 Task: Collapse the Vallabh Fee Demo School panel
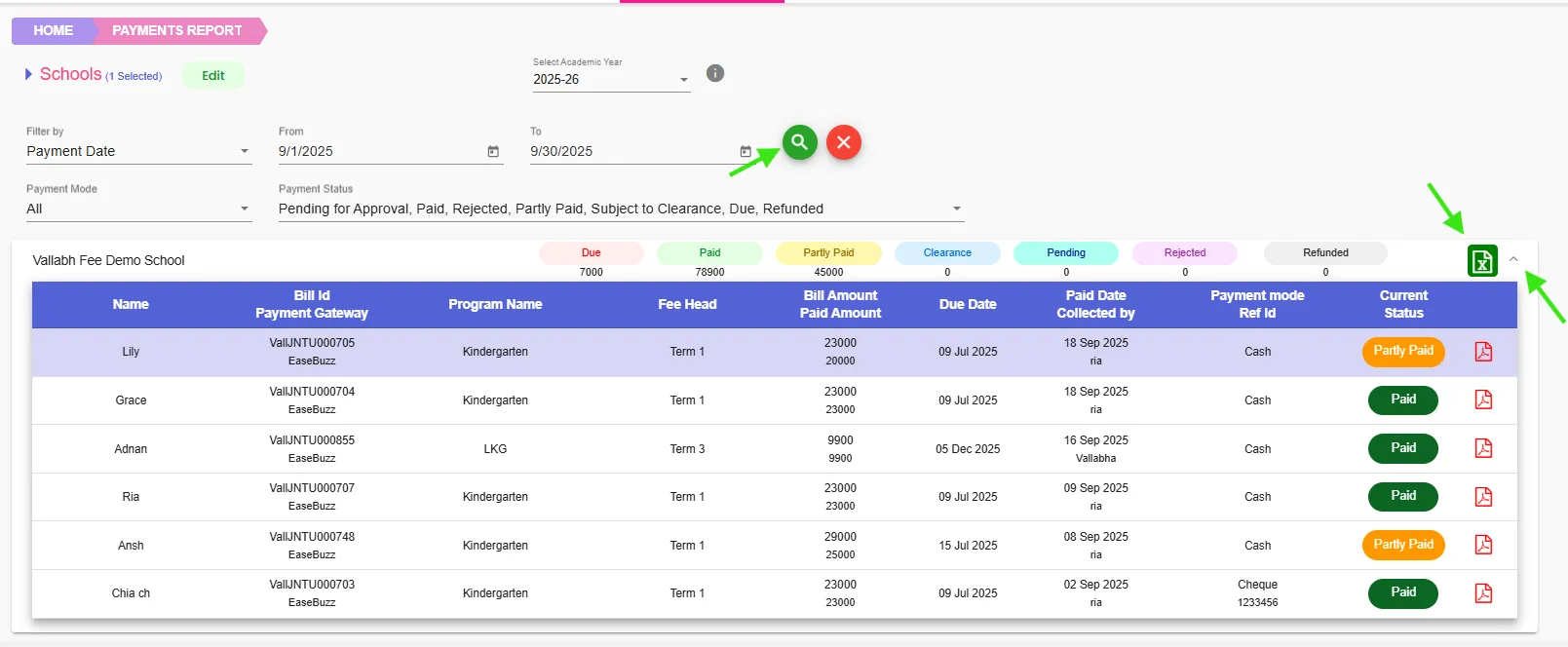(x=1513, y=259)
